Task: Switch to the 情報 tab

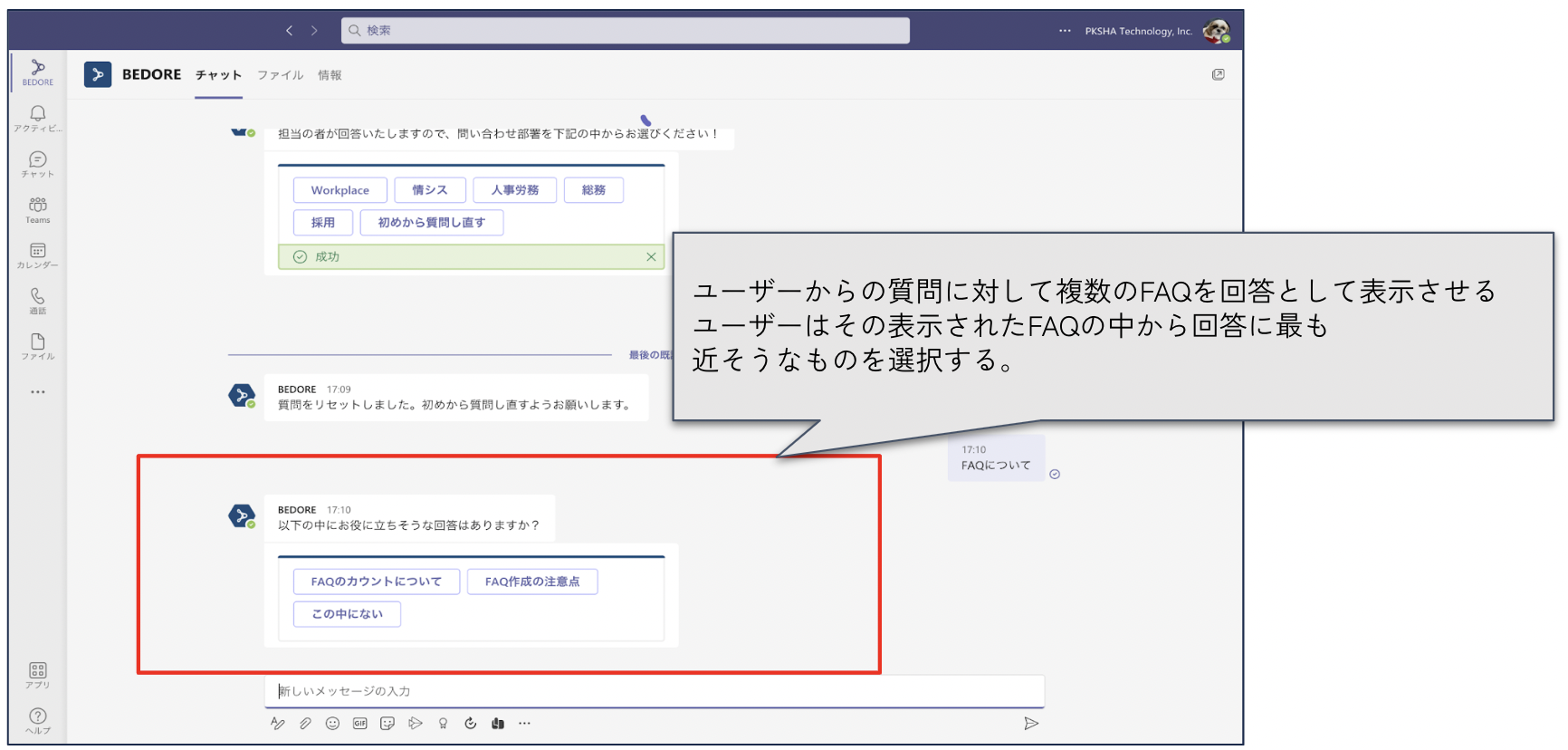Action: click(330, 75)
